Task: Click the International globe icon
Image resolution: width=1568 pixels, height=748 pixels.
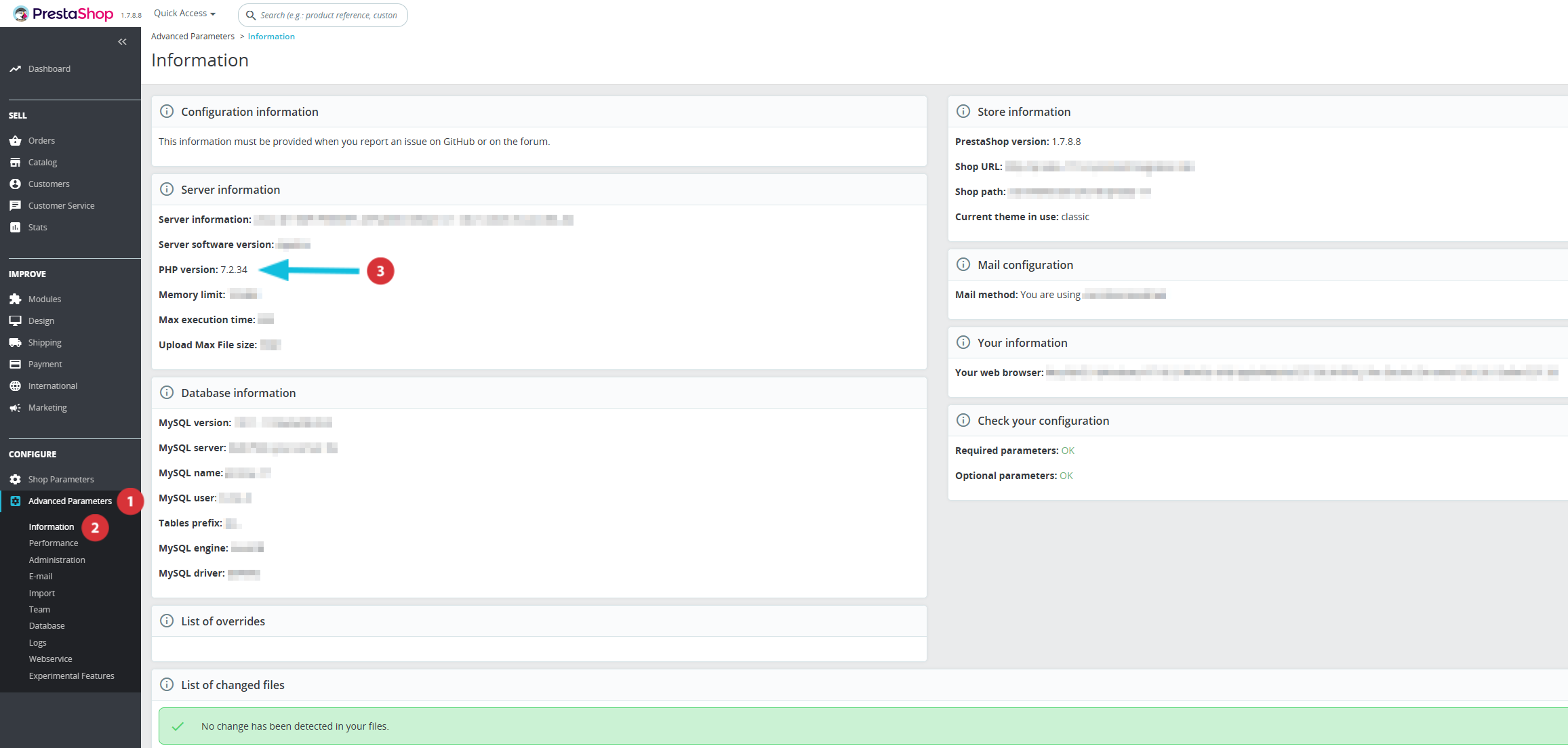Action: click(15, 386)
